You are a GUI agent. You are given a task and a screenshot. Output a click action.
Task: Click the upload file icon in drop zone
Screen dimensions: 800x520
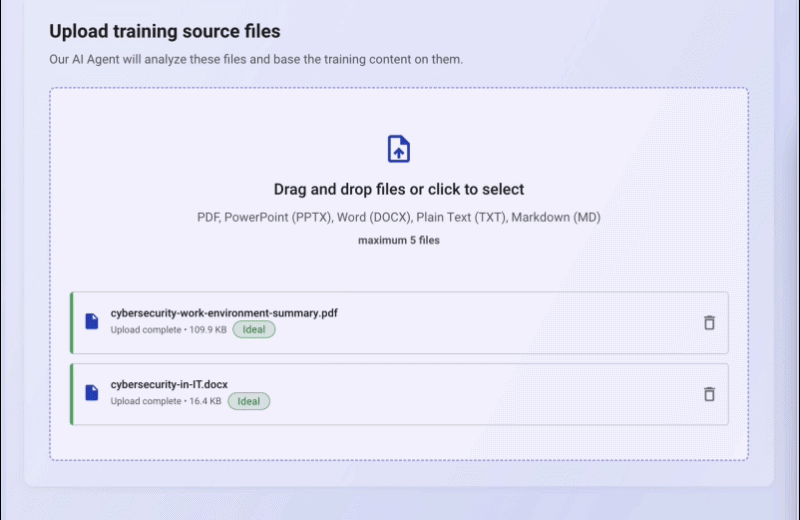tap(398, 148)
